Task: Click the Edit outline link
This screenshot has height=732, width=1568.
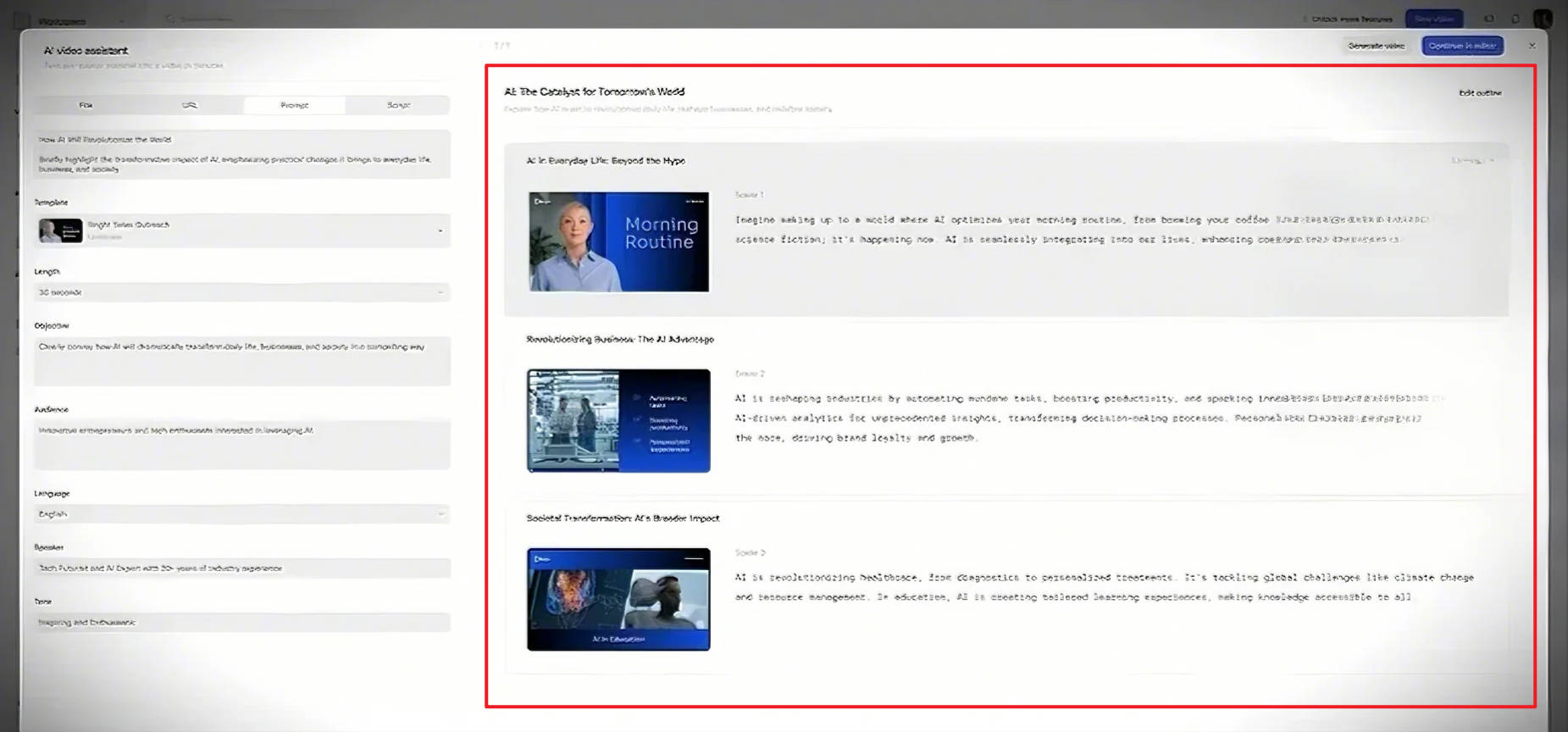Action: [x=1480, y=93]
